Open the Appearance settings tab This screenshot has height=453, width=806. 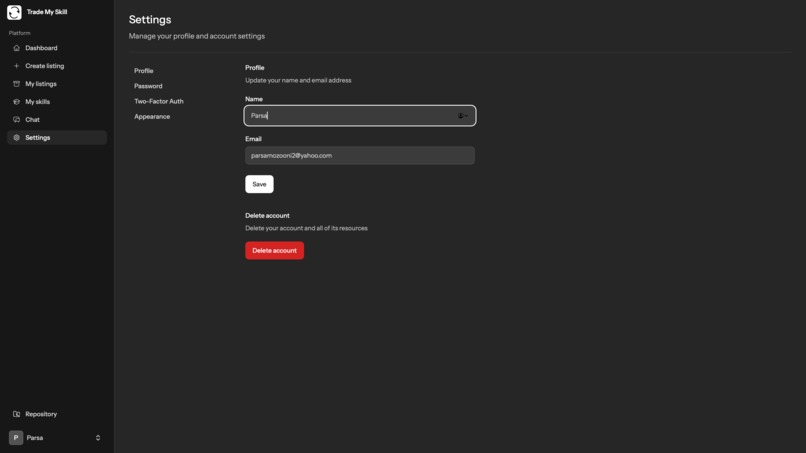tap(152, 117)
